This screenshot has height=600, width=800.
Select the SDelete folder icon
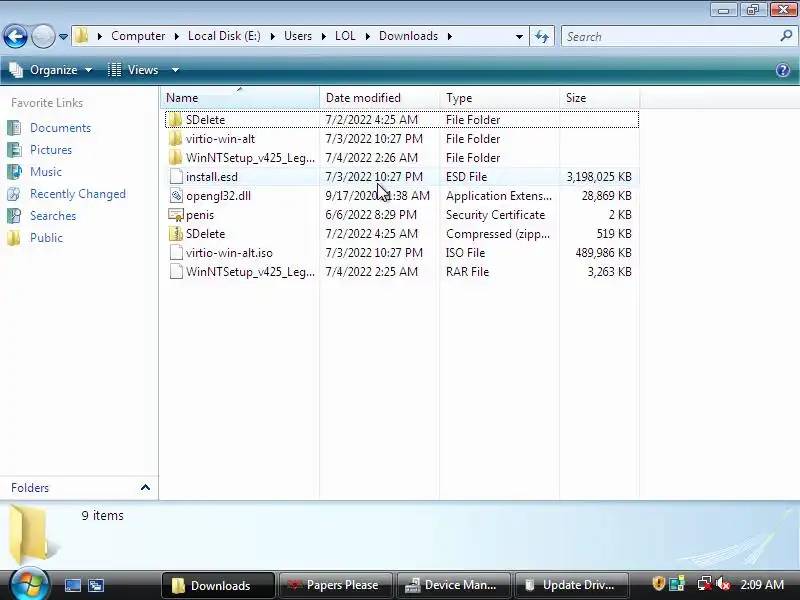pos(175,119)
